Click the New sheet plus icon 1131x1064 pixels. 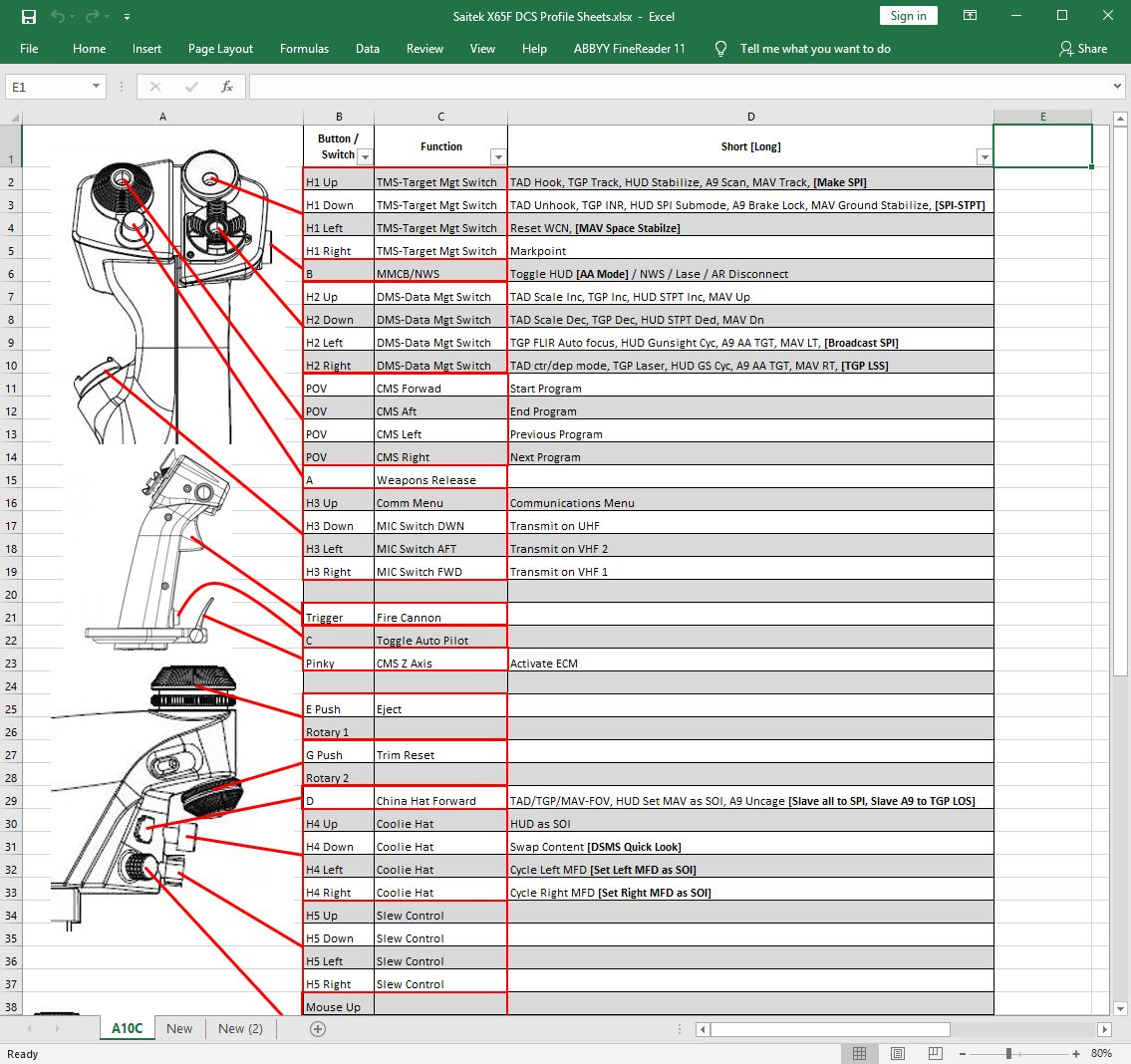[318, 1028]
